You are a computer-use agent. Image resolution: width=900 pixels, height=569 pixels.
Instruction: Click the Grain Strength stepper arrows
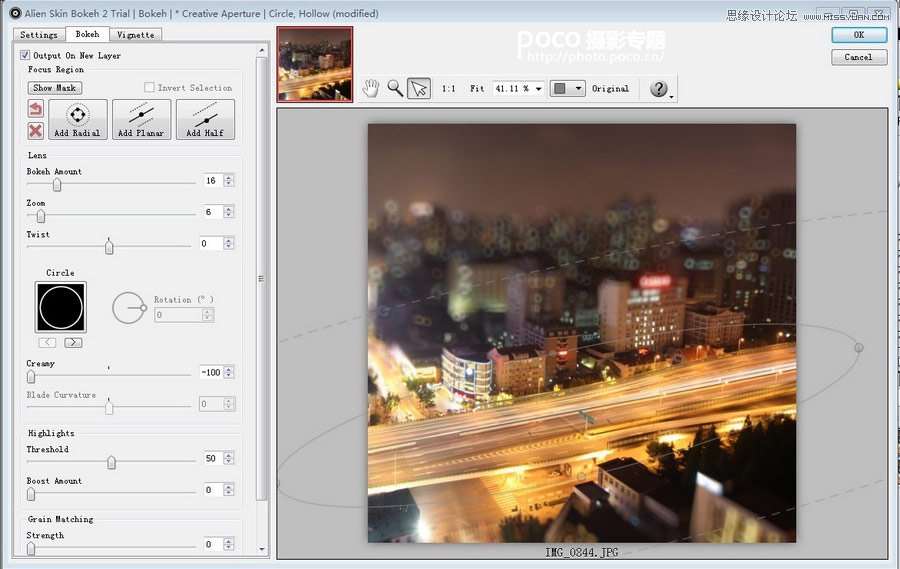[x=229, y=544]
